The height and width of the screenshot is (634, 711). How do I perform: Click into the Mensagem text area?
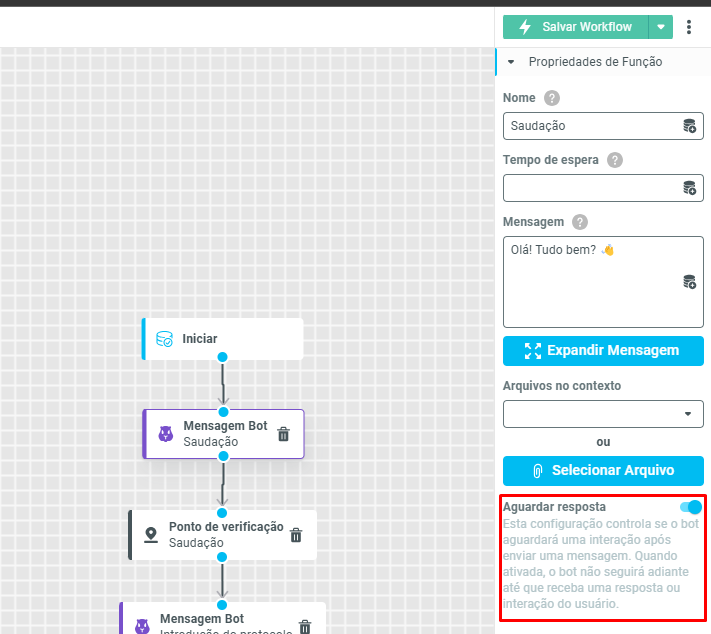point(590,290)
